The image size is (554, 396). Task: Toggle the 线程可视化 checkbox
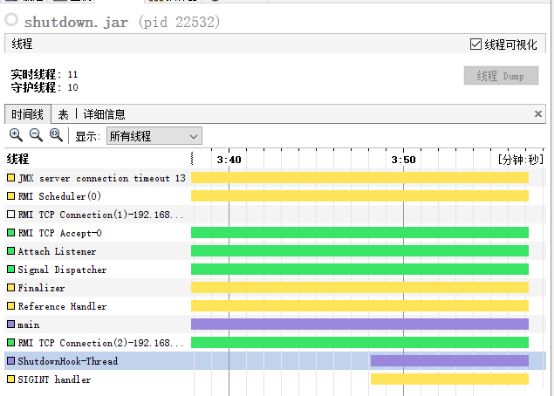coord(476,45)
